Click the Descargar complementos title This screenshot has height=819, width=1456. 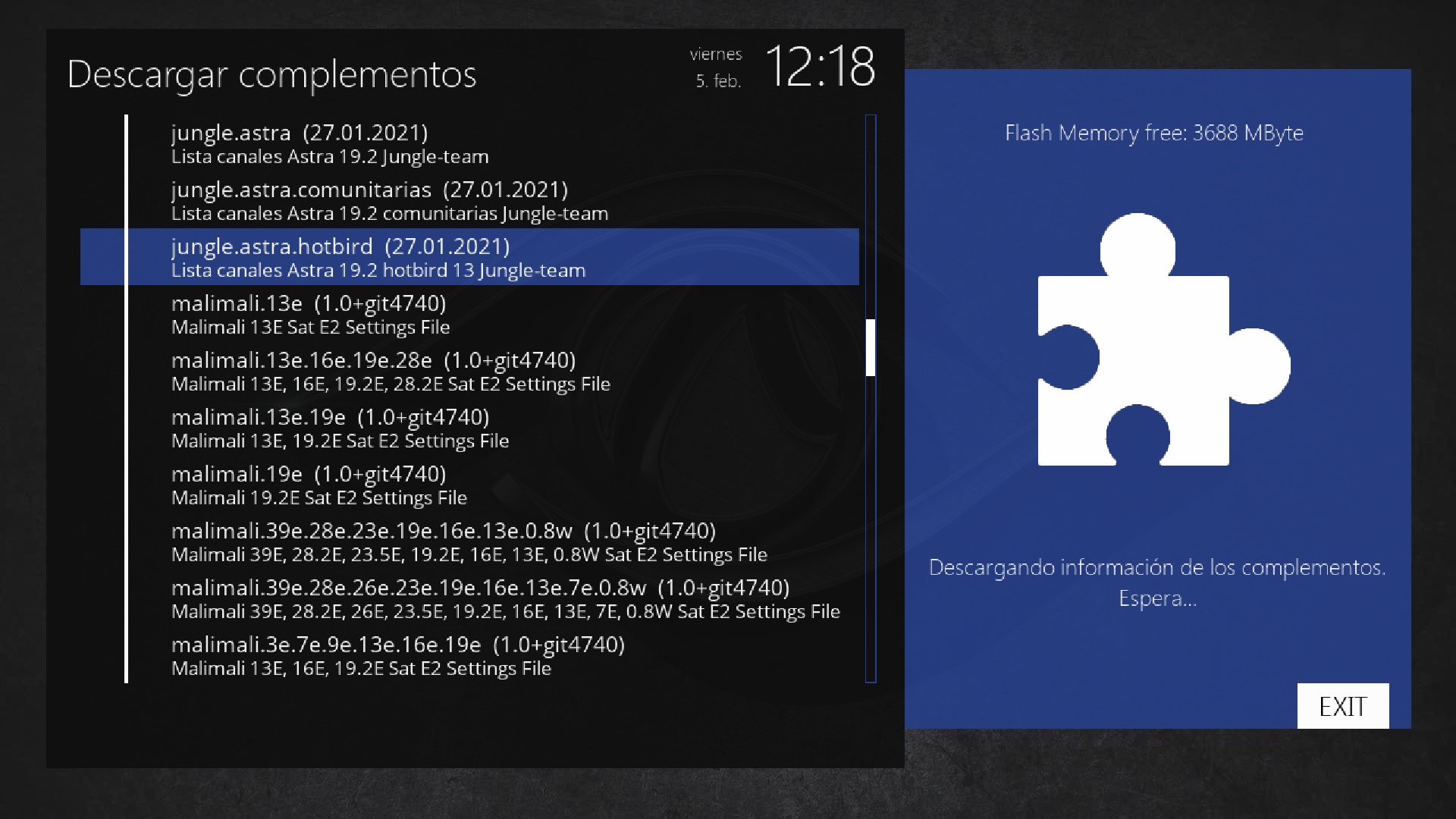tap(271, 74)
